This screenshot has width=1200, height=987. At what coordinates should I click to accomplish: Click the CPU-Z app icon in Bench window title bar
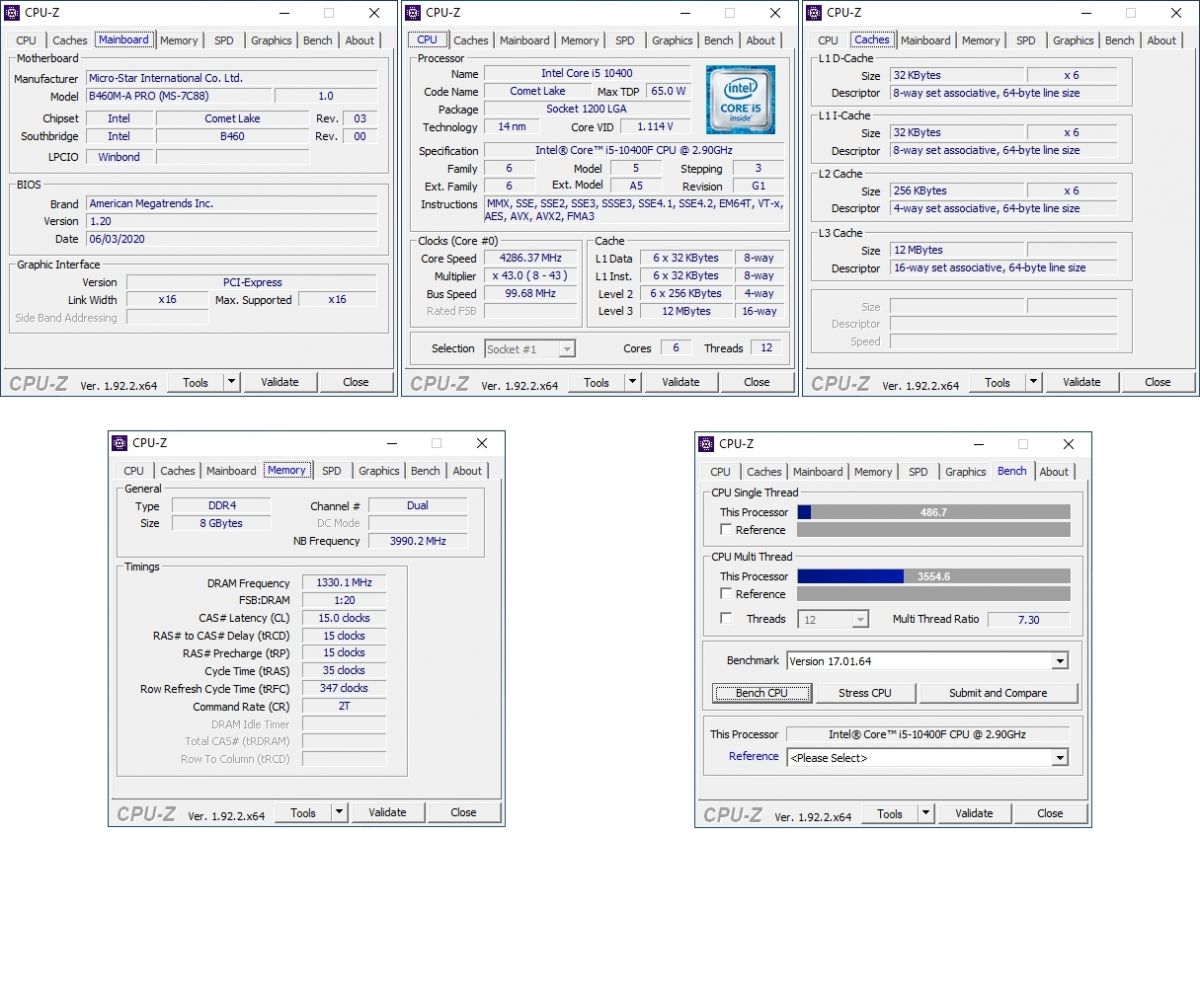(x=706, y=444)
